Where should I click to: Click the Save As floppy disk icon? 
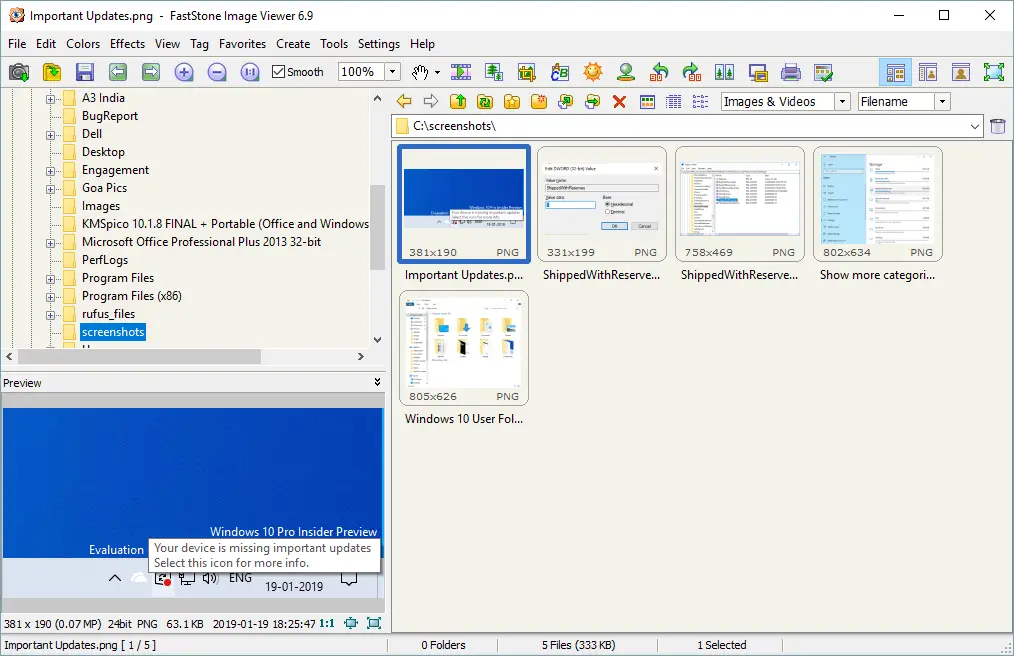85,72
